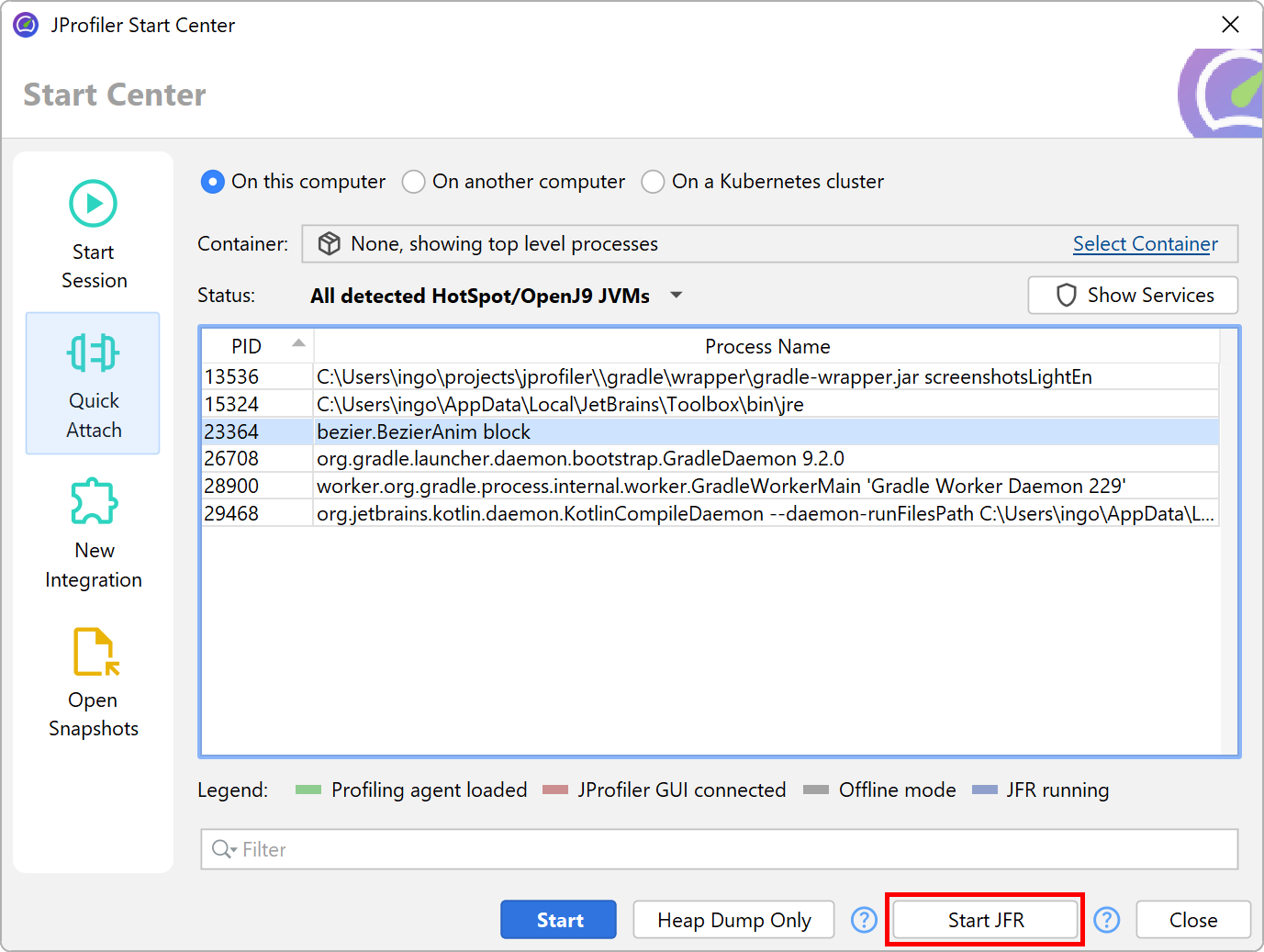The image size is (1264, 952).
Task: Click into the Filter text field
Action: (734, 849)
